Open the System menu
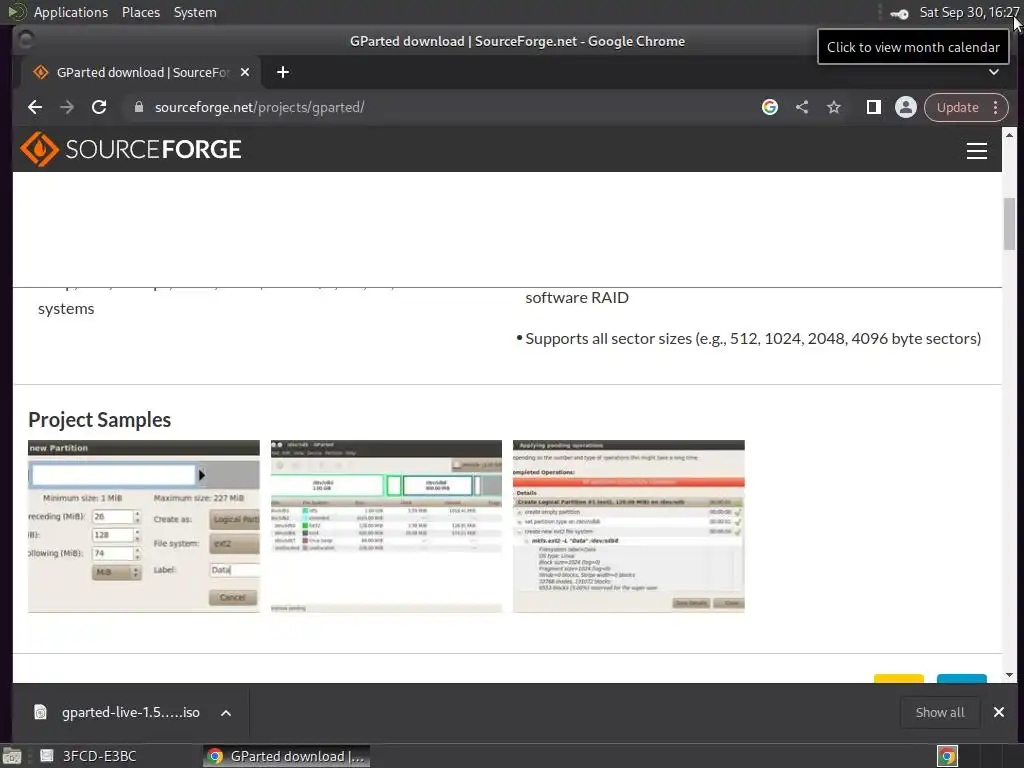This screenshot has height=768, width=1024. coord(195,12)
